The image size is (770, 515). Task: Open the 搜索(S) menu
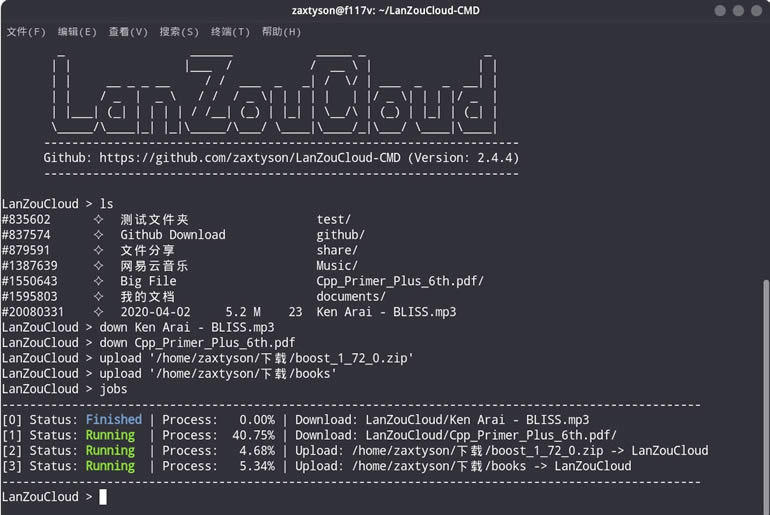[179, 32]
